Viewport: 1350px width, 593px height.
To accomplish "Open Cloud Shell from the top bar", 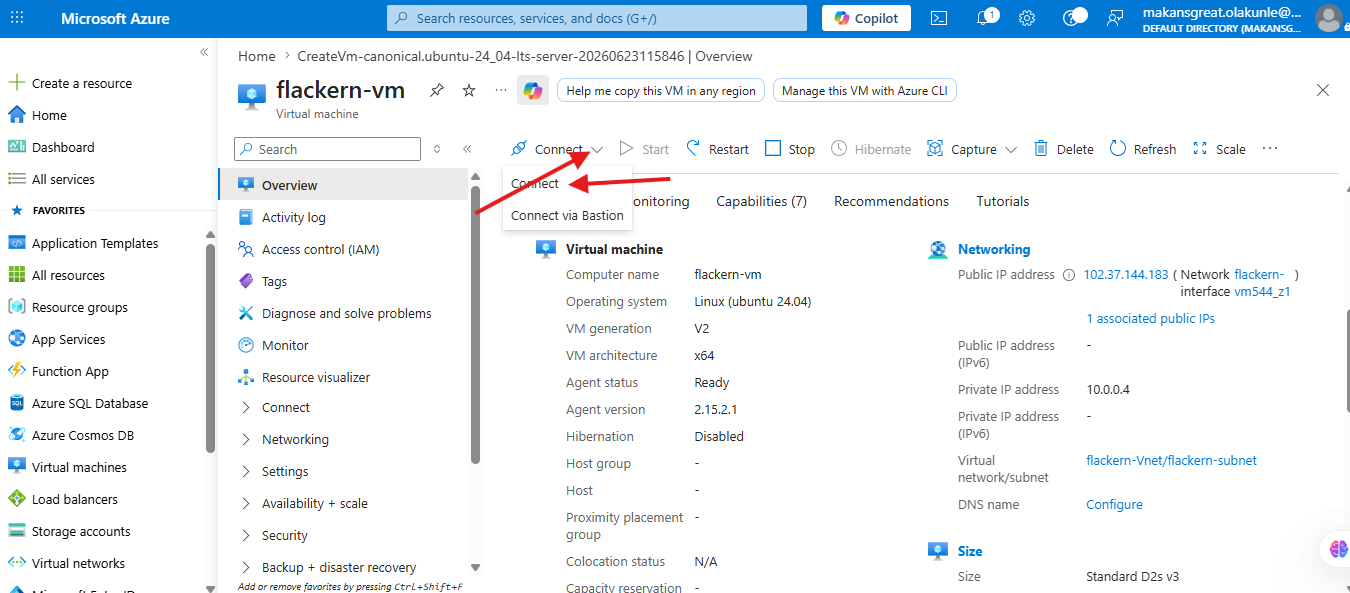I will click(x=939, y=18).
